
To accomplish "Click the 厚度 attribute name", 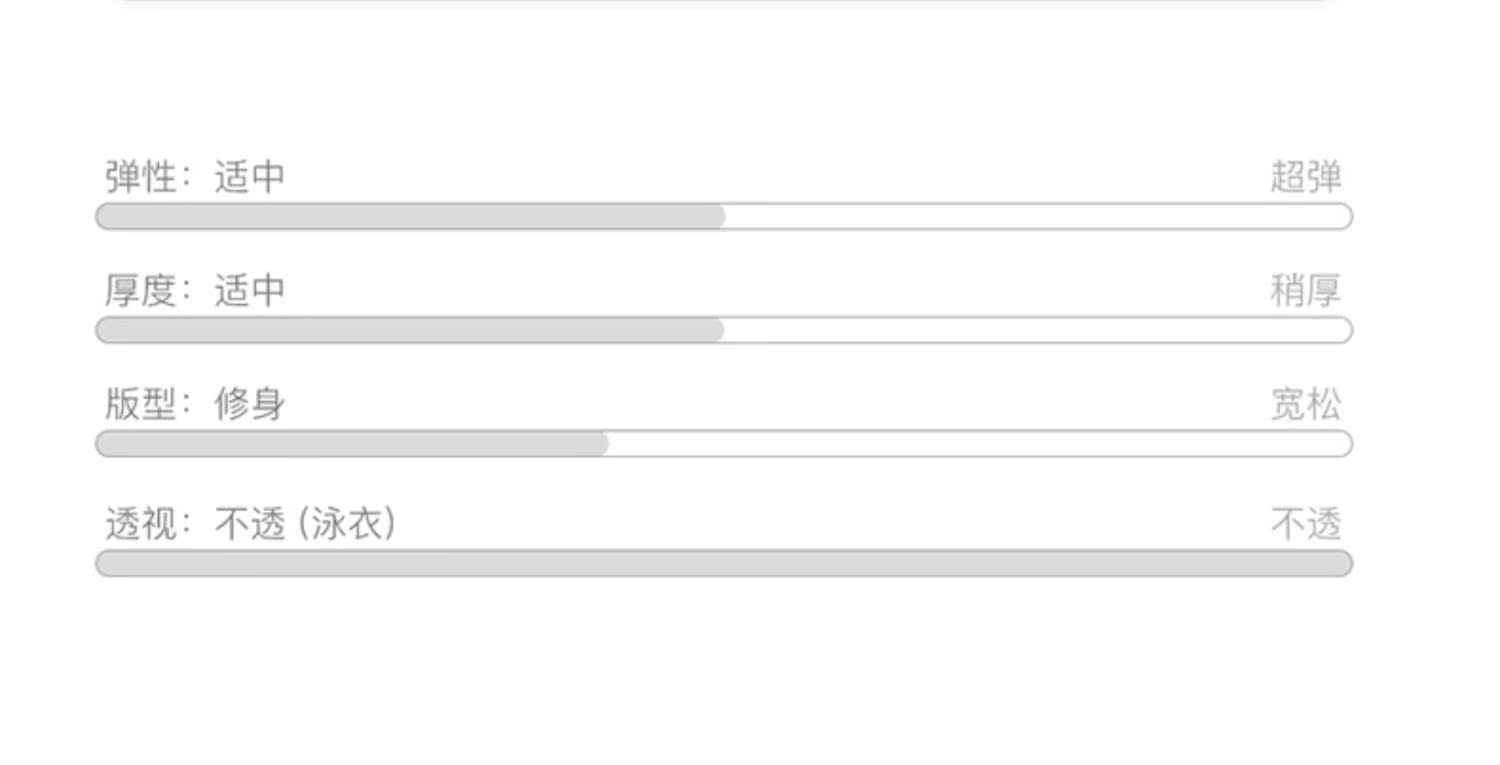I will coord(141,291).
